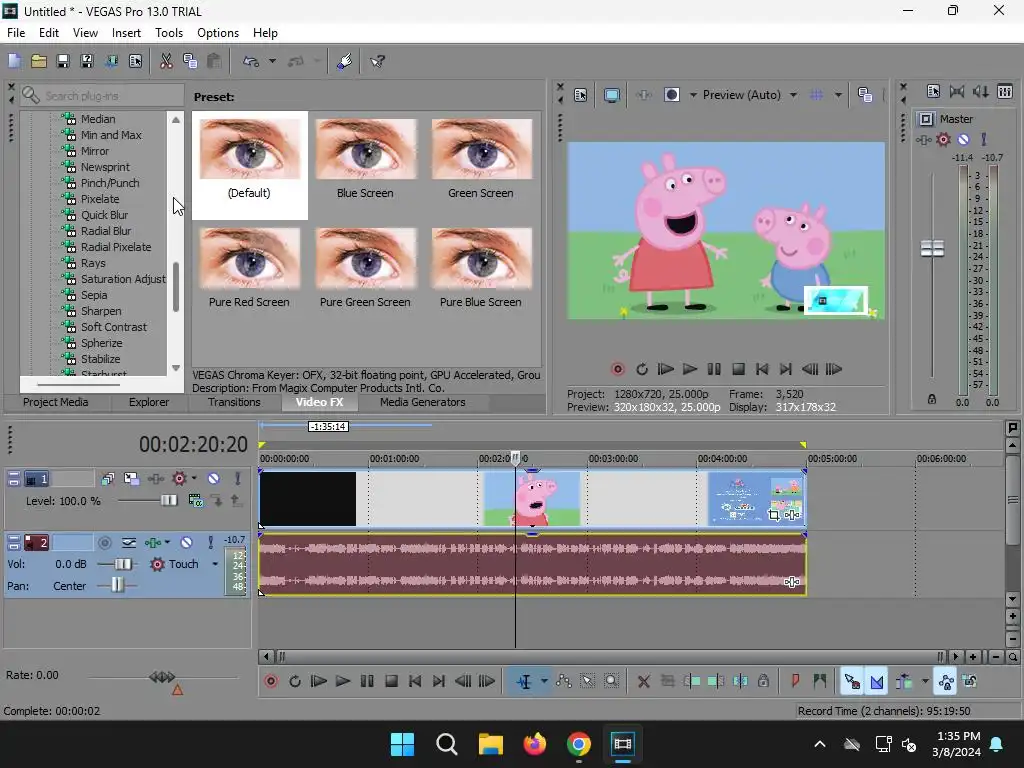Click the Windows Start button

click(x=402, y=744)
